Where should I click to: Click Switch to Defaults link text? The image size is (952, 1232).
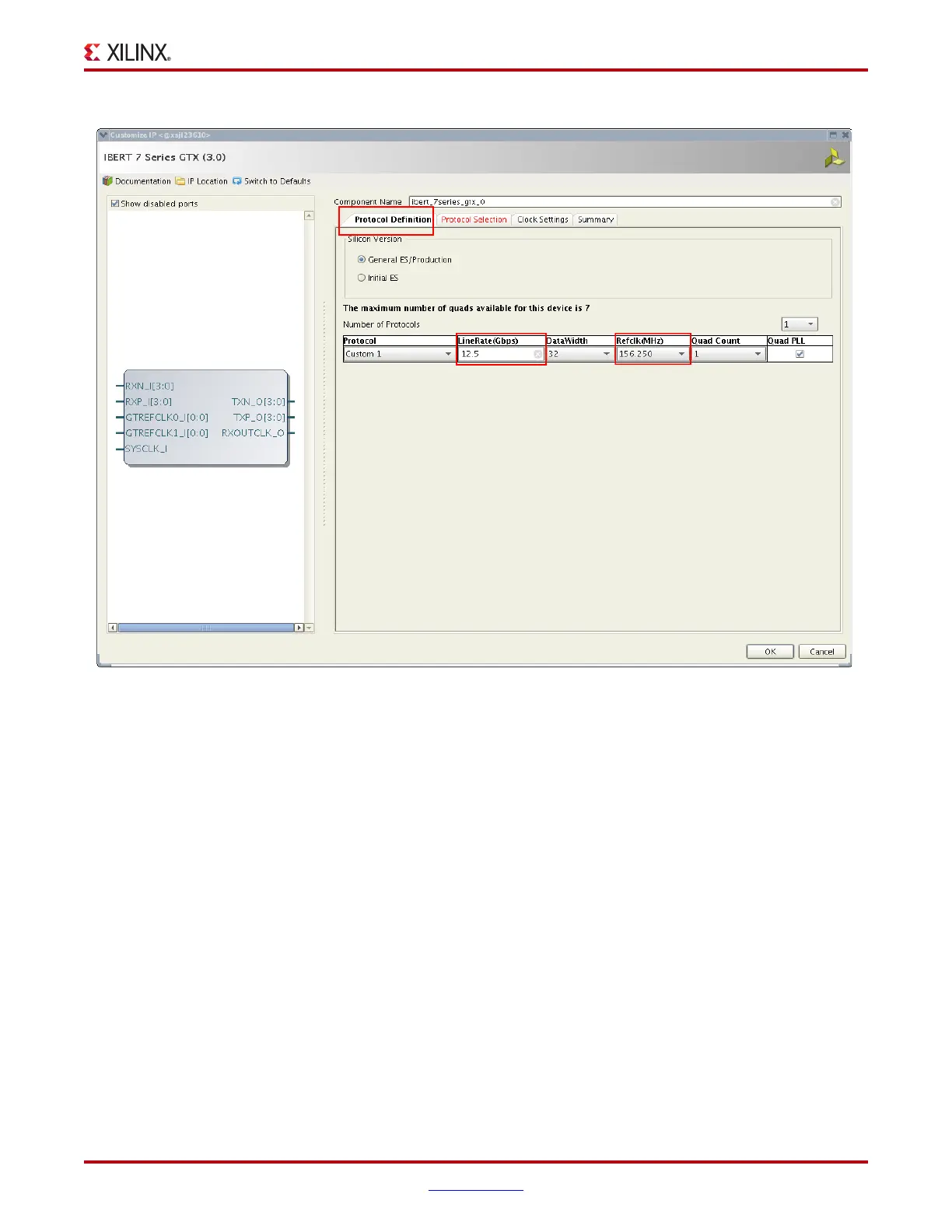[278, 181]
